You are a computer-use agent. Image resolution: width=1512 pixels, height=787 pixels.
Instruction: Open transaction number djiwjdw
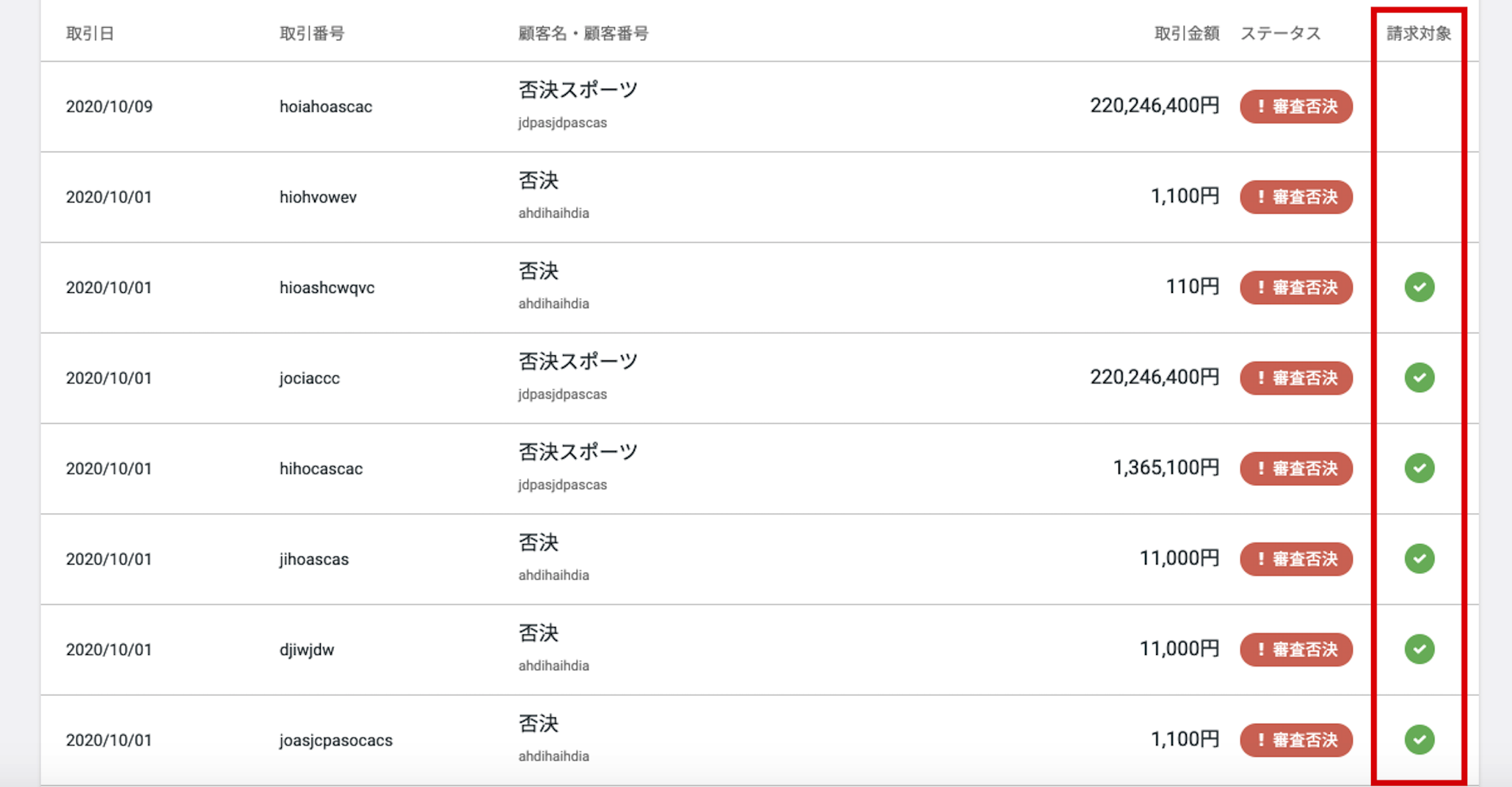307,650
